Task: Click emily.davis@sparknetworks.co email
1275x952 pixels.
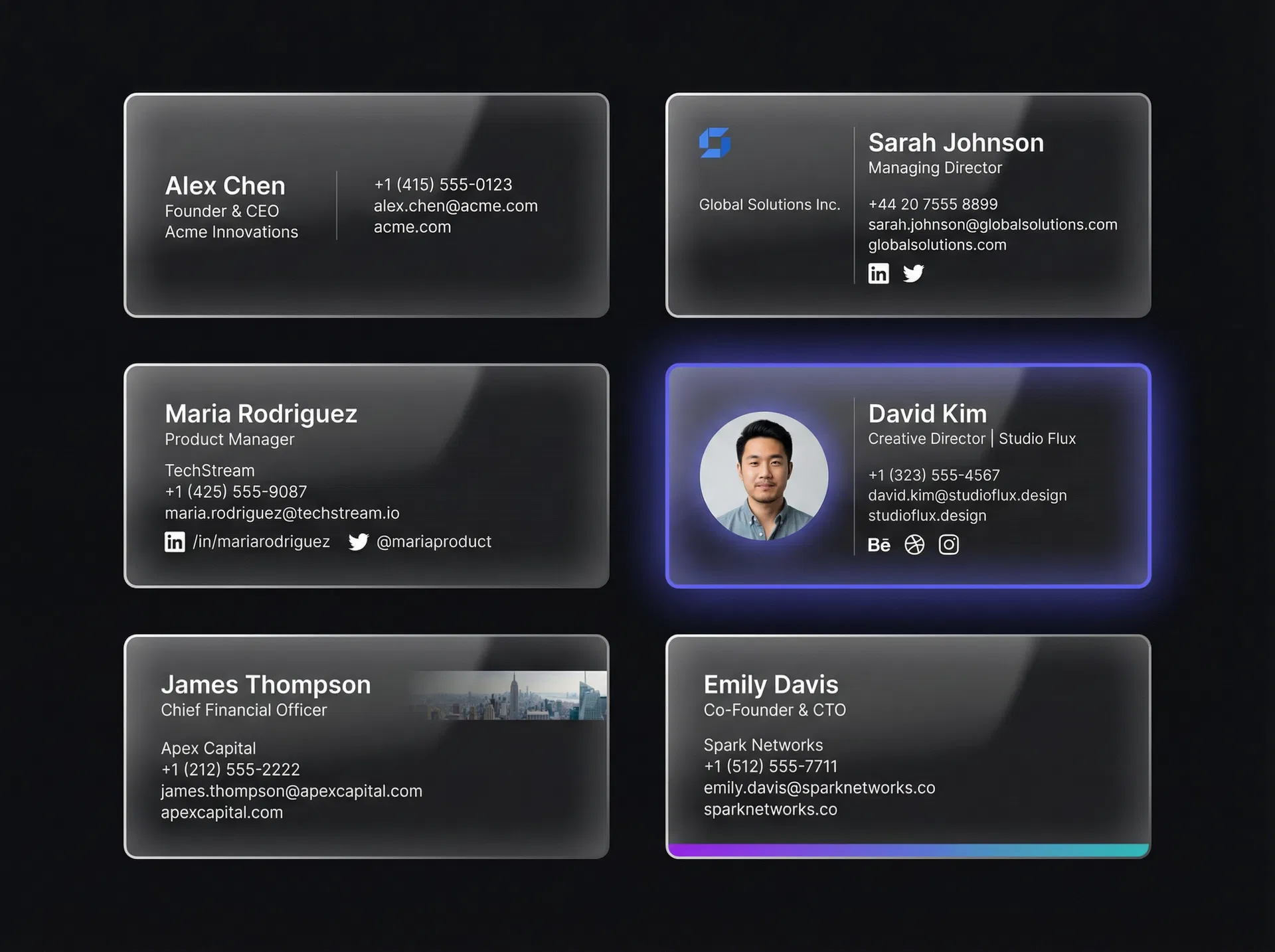Action: 819,788
